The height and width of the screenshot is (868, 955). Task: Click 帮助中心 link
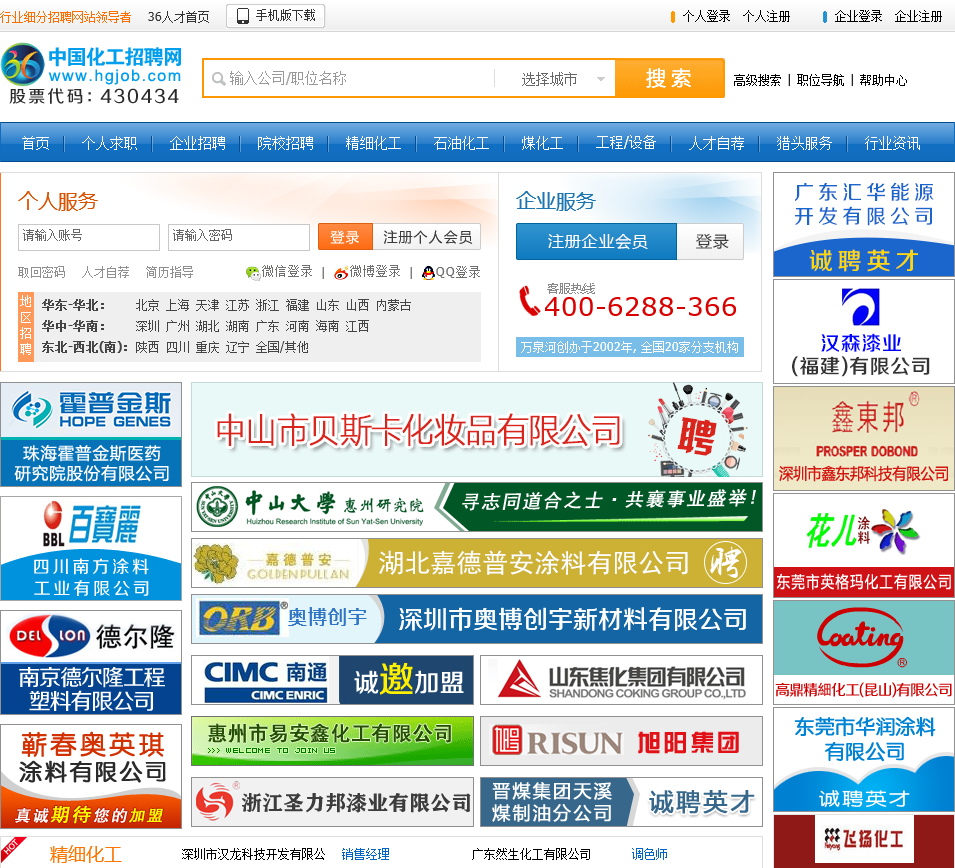[883, 80]
